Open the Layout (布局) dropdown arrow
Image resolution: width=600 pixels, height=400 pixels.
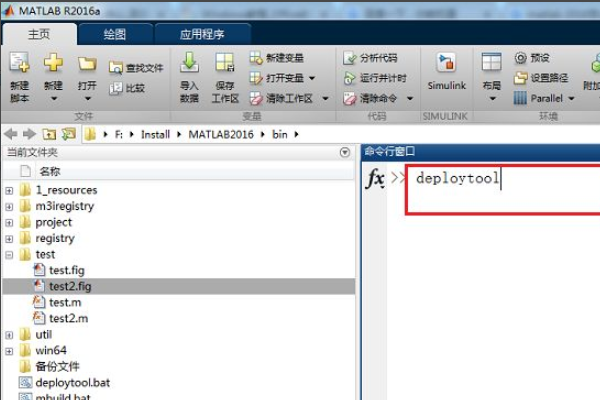point(493,98)
